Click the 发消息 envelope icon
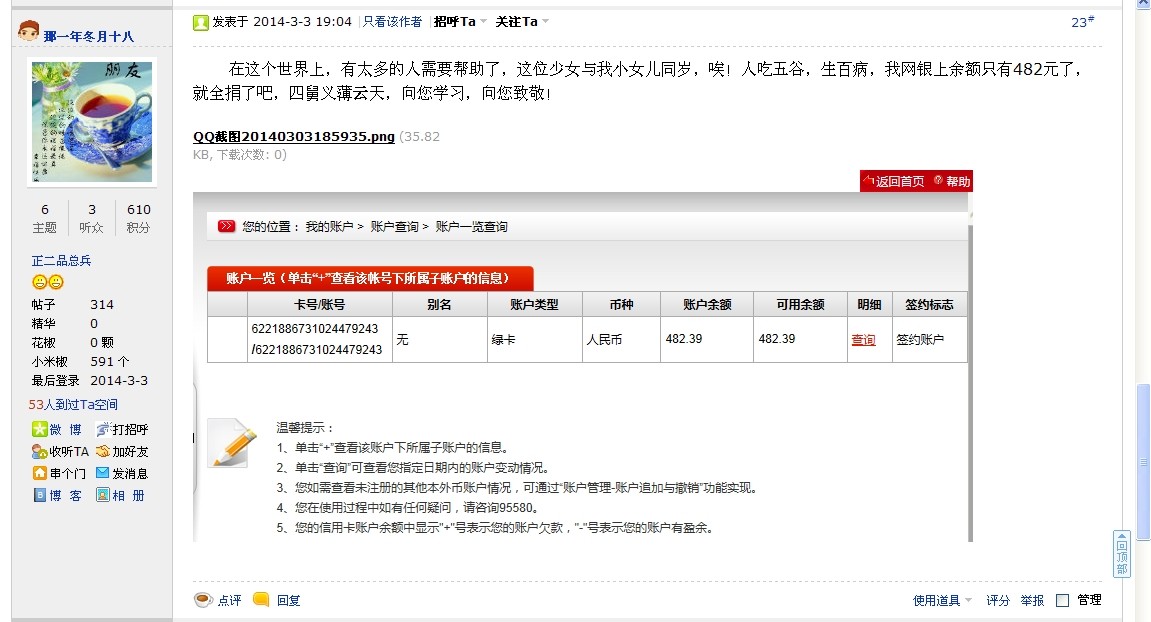This screenshot has height=622, width=1151. tap(103, 473)
